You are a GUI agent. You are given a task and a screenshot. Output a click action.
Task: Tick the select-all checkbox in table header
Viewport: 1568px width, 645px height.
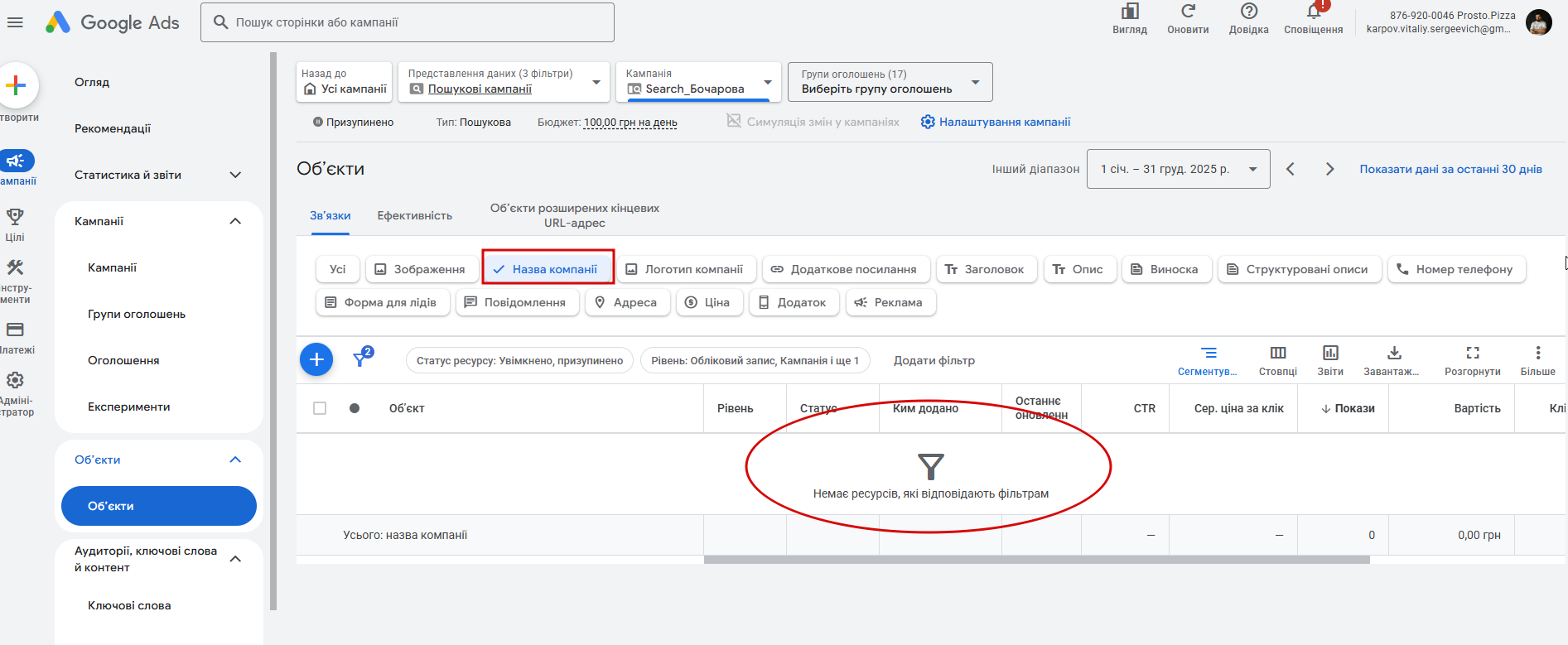pyautogui.click(x=320, y=408)
